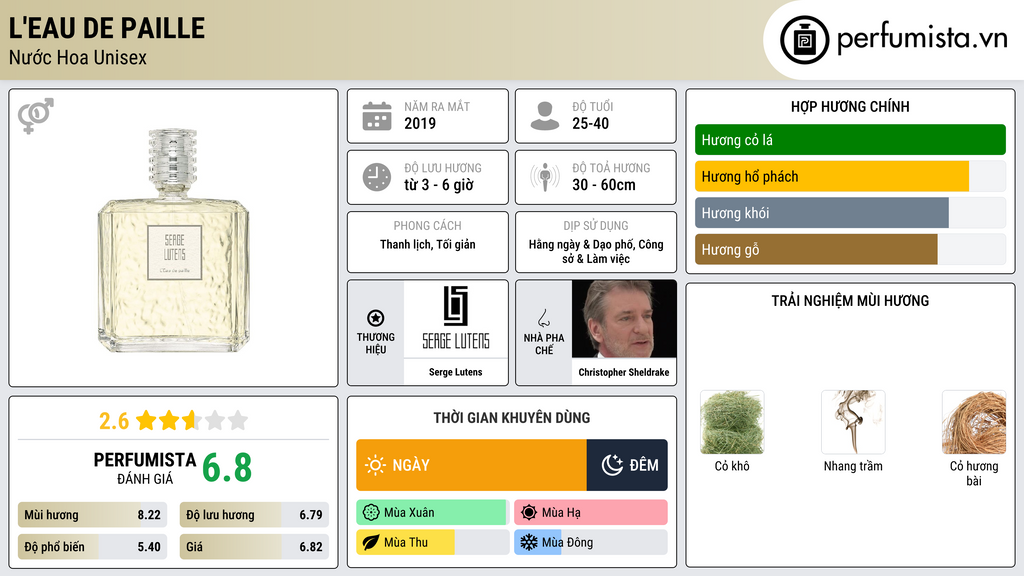Click the 2.6 user rating number
Screen dimensions: 1024x576
114,421
